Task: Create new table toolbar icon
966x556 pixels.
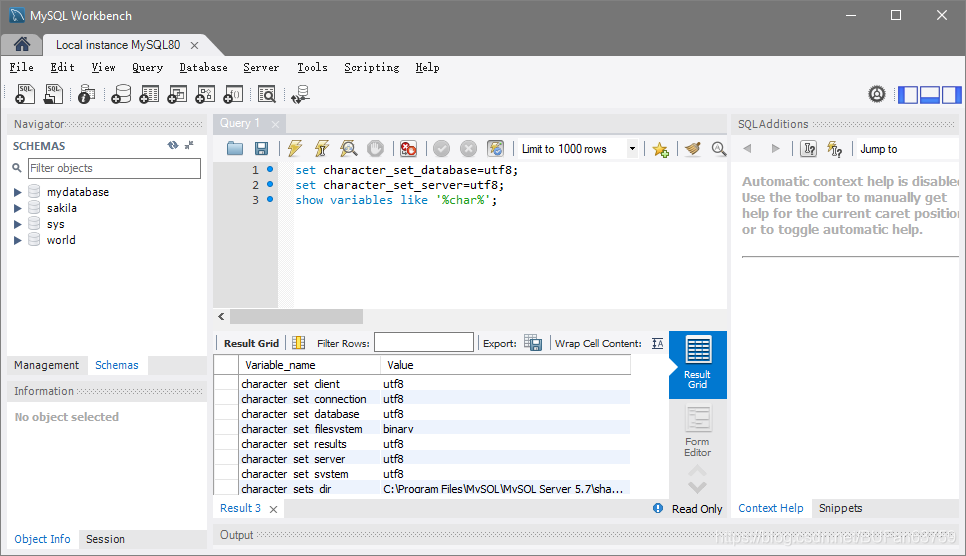Action: pyautogui.click(x=149, y=94)
